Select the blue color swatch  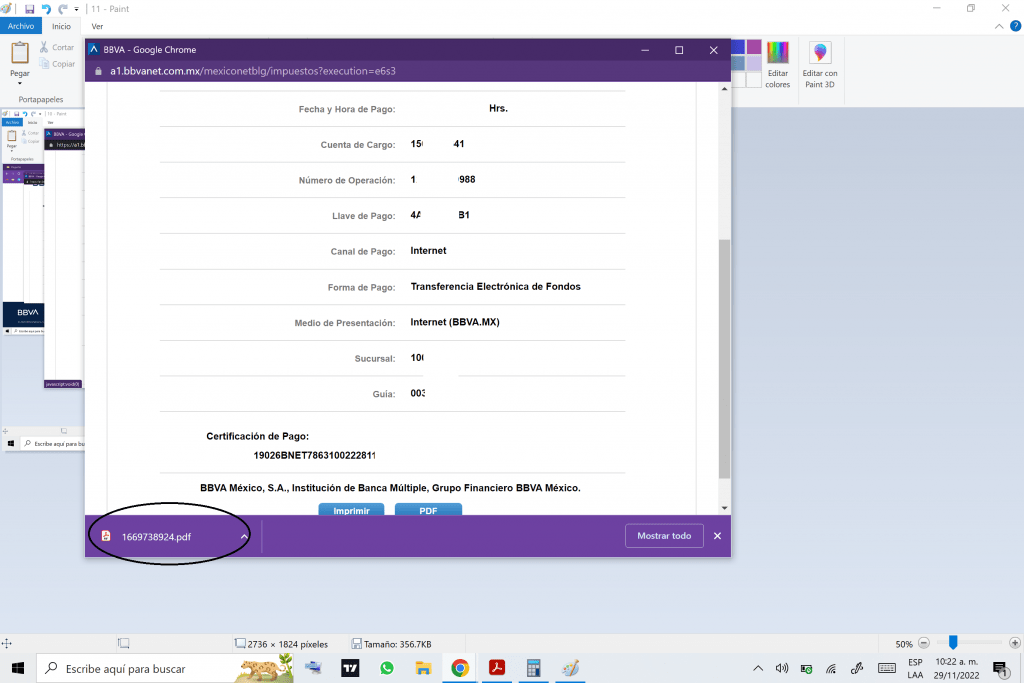[738, 47]
